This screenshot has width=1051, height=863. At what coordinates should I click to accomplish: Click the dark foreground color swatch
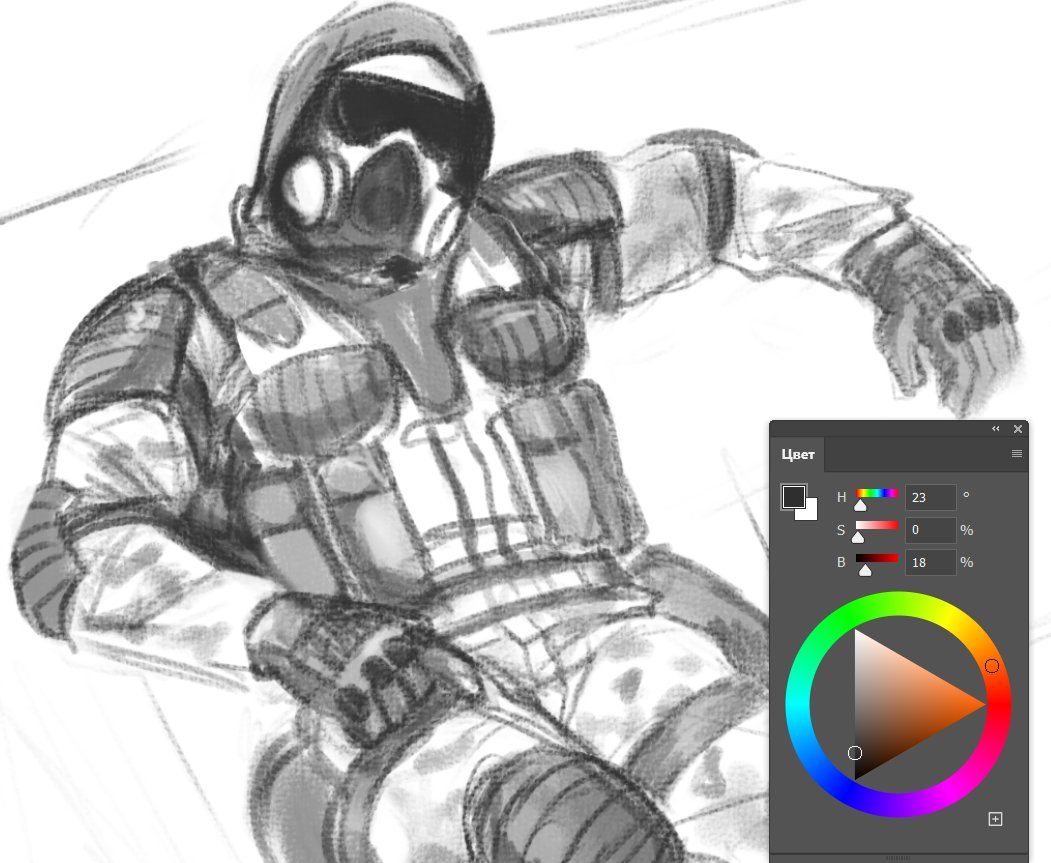(794, 497)
